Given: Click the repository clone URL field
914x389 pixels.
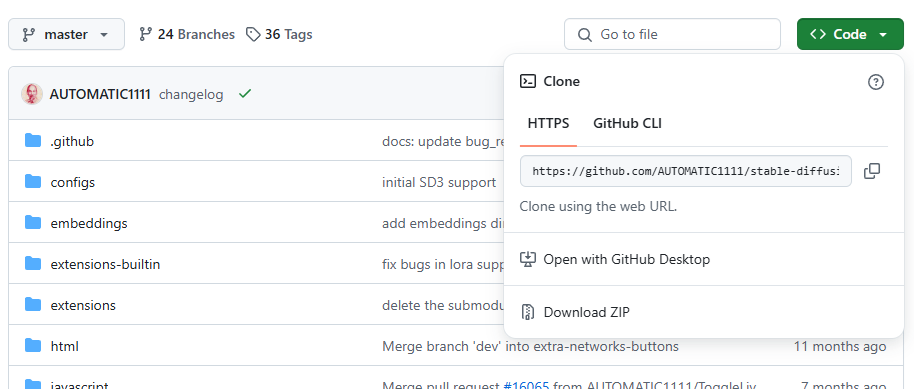Looking at the screenshot, I should (x=686, y=171).
